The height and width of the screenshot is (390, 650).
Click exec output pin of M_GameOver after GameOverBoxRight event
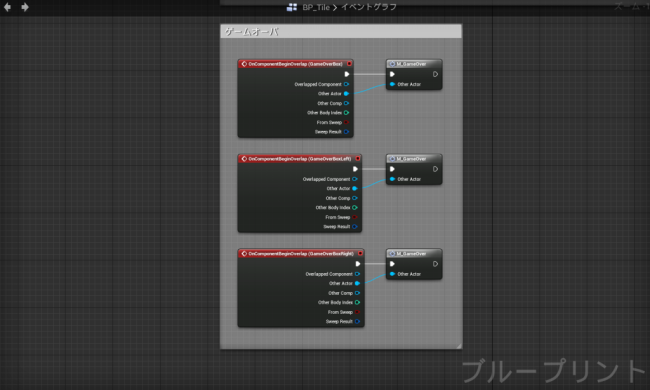coord(435,264)
